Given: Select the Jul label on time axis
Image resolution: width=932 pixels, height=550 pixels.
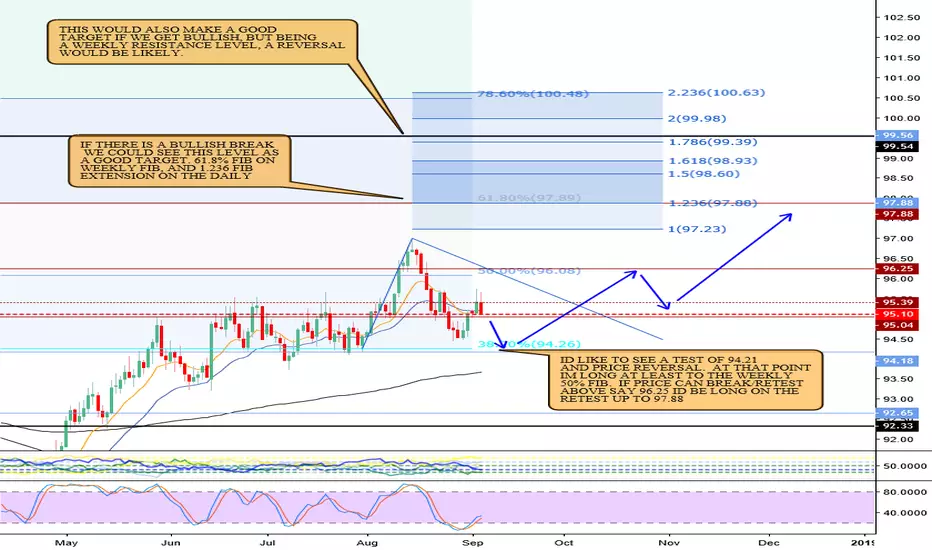Looking at the screenshot, I should pyautogui.click(x=269, y=542).
